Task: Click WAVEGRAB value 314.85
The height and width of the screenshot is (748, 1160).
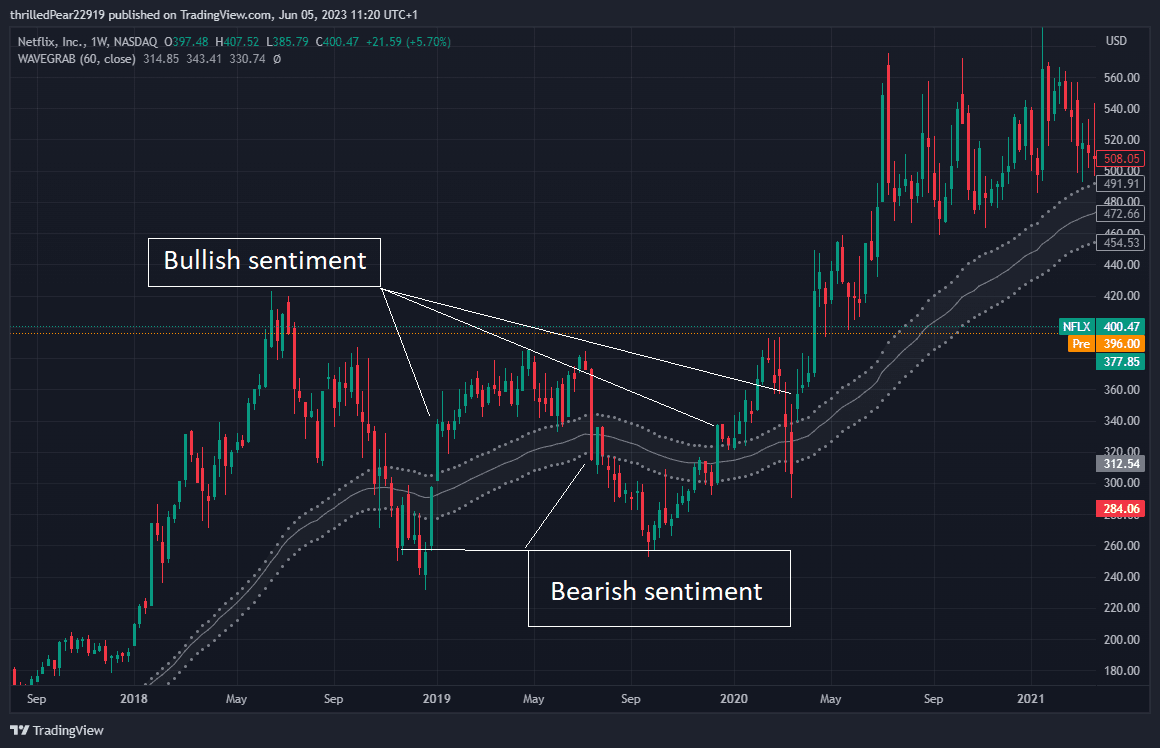Action: (161, 59)
